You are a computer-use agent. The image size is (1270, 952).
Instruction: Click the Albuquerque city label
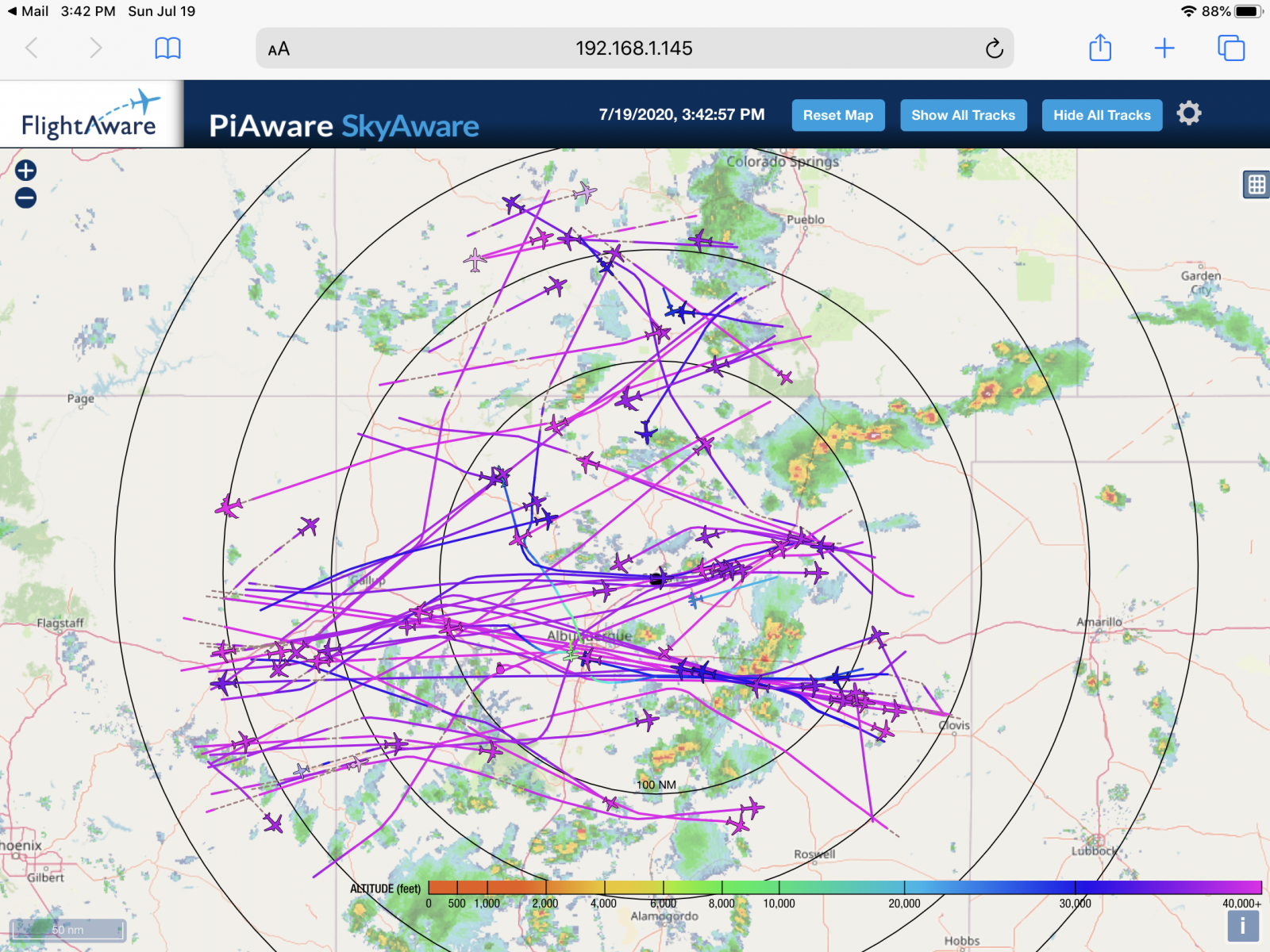coord(589,635)
